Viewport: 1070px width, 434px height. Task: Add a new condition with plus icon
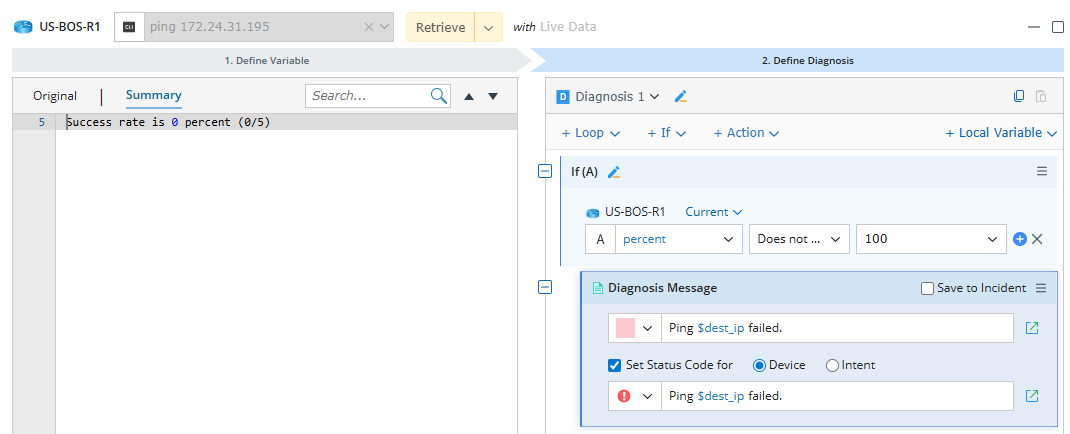tap(1020, 239)
